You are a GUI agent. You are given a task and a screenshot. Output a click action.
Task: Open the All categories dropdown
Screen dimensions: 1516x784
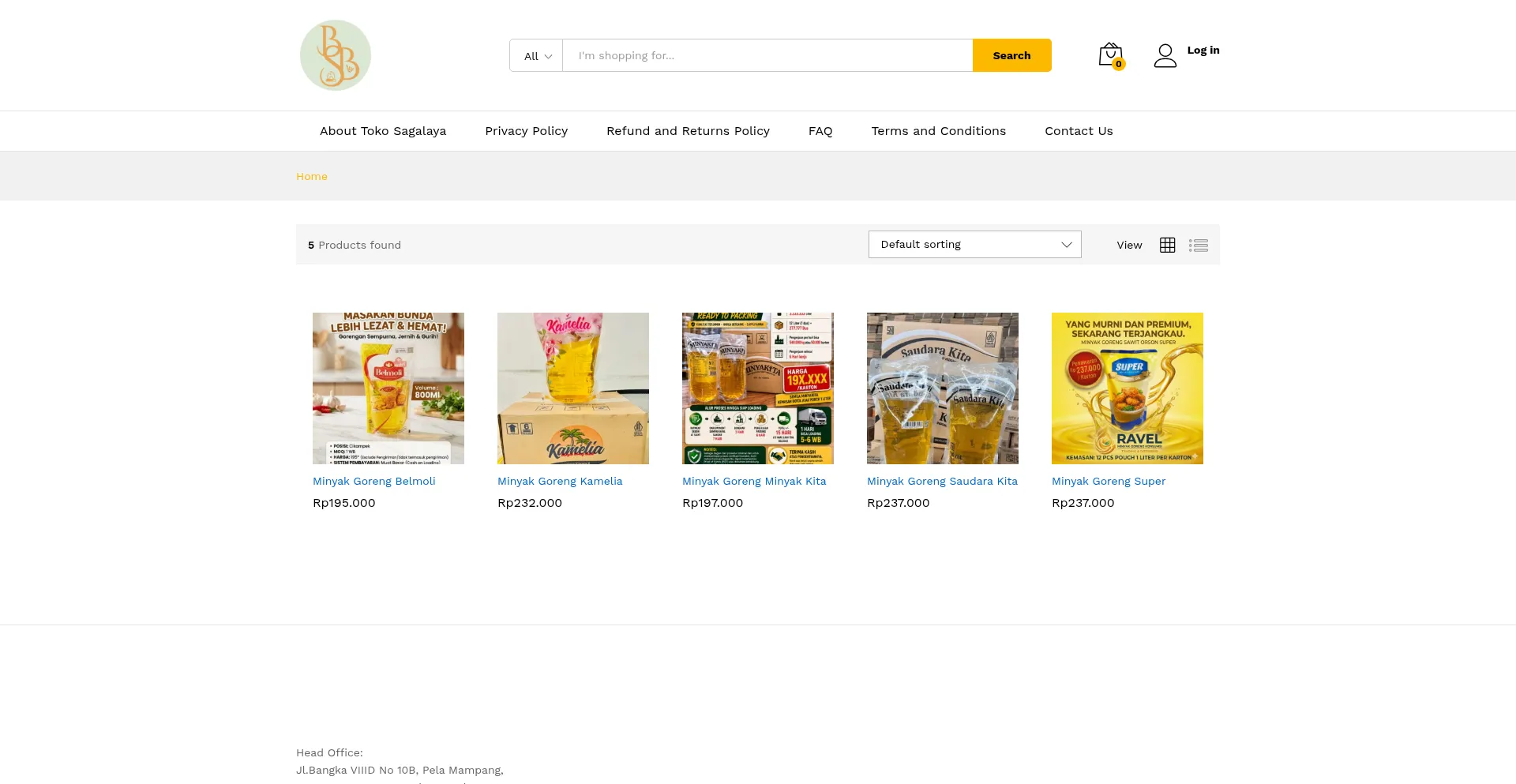click(537, 55)
